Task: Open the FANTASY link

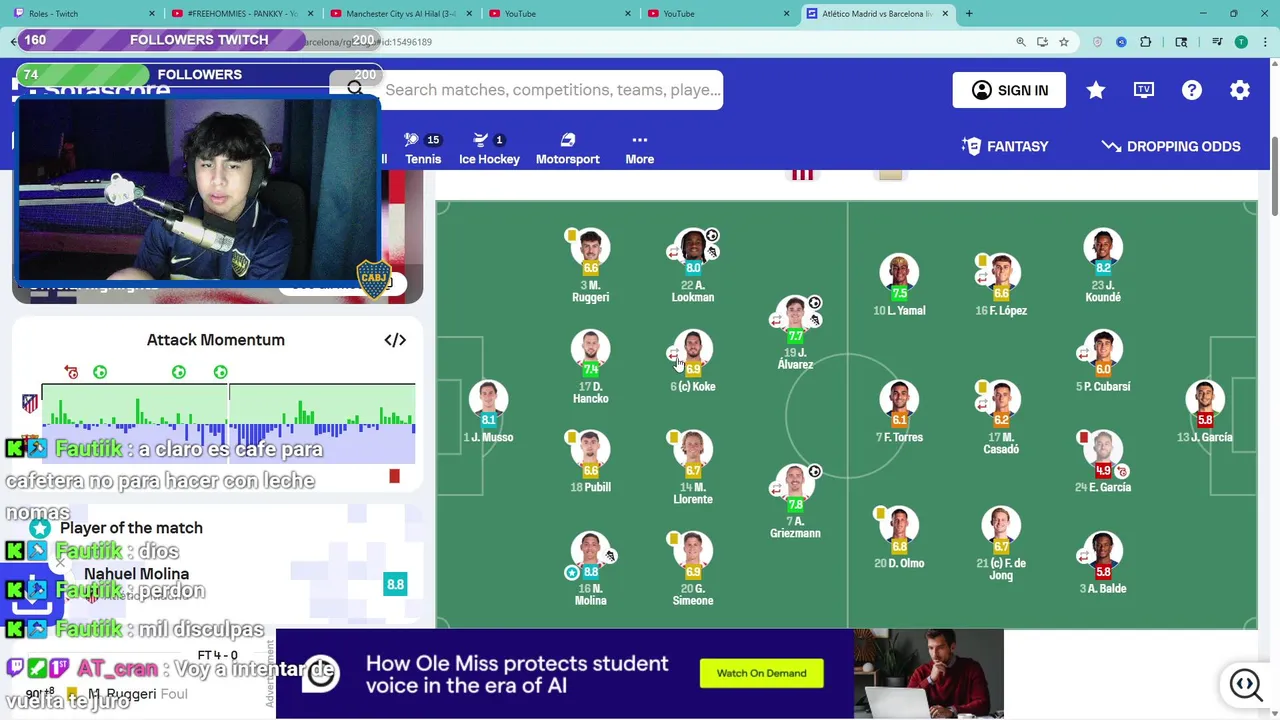Action: pos(1005,146)
